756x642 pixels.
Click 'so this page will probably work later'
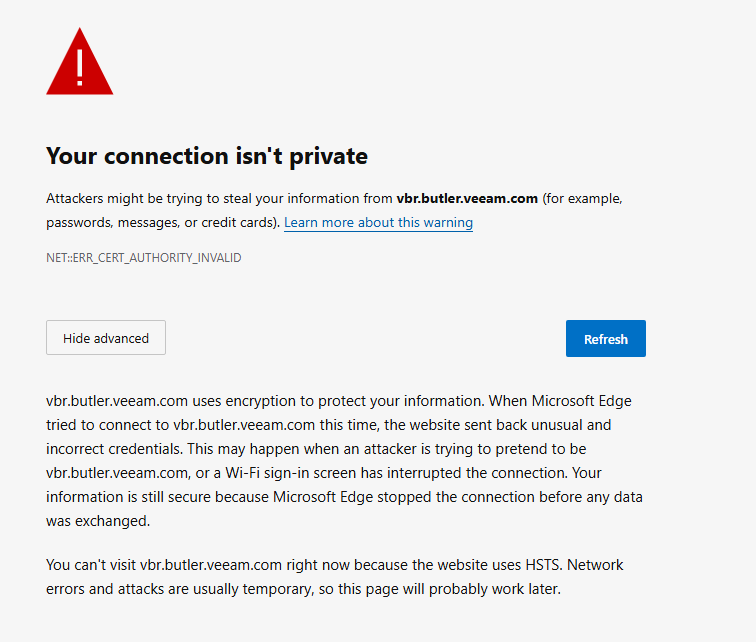tap(432, 589)
